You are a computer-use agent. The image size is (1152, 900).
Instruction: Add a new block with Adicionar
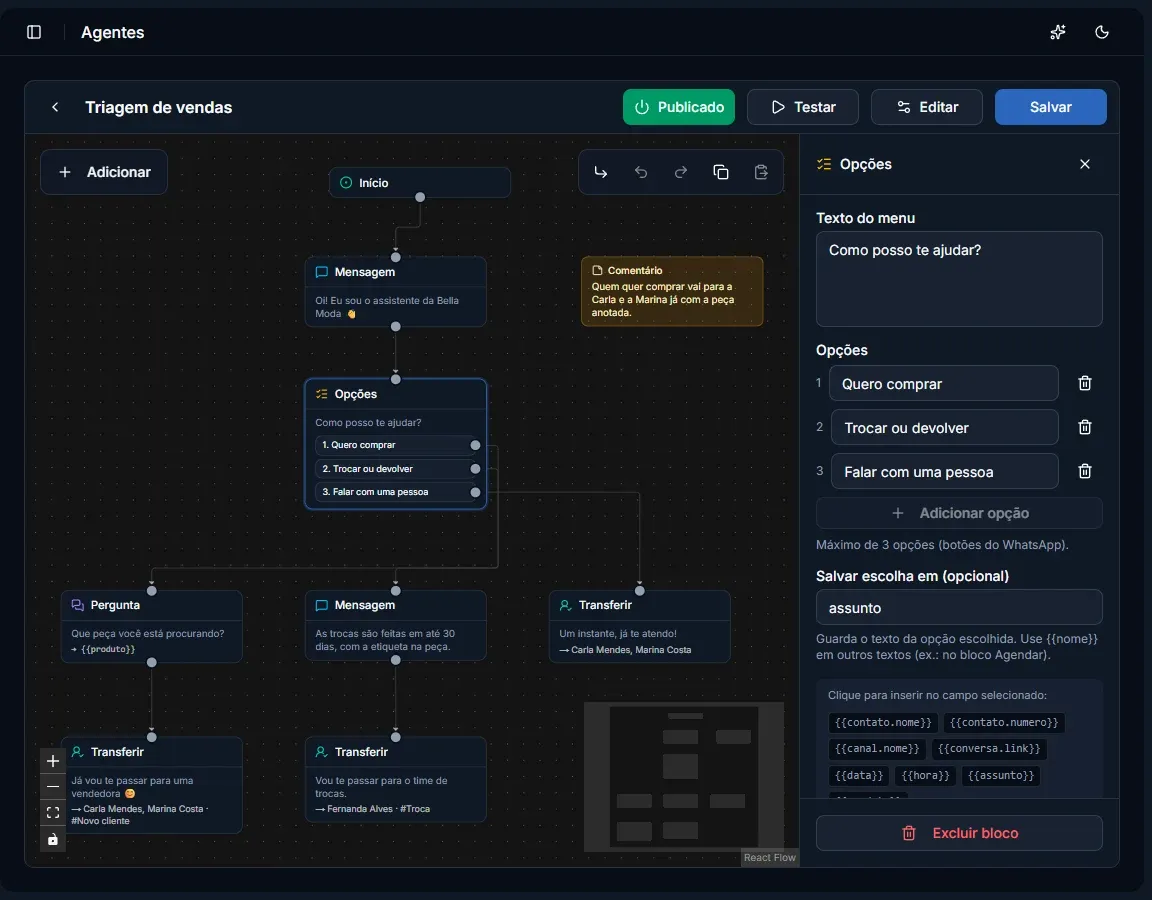click(x=104, y=172)
